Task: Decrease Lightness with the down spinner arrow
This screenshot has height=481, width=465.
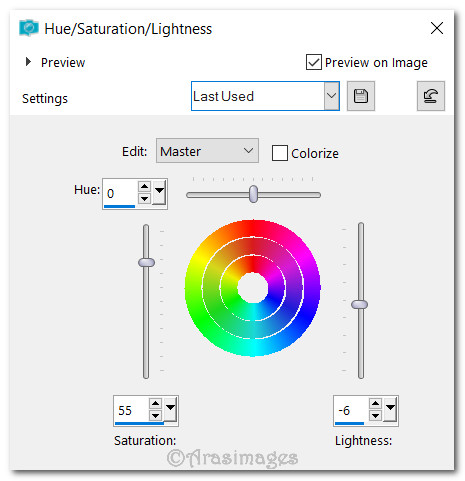Action: (x=375, y=416)
